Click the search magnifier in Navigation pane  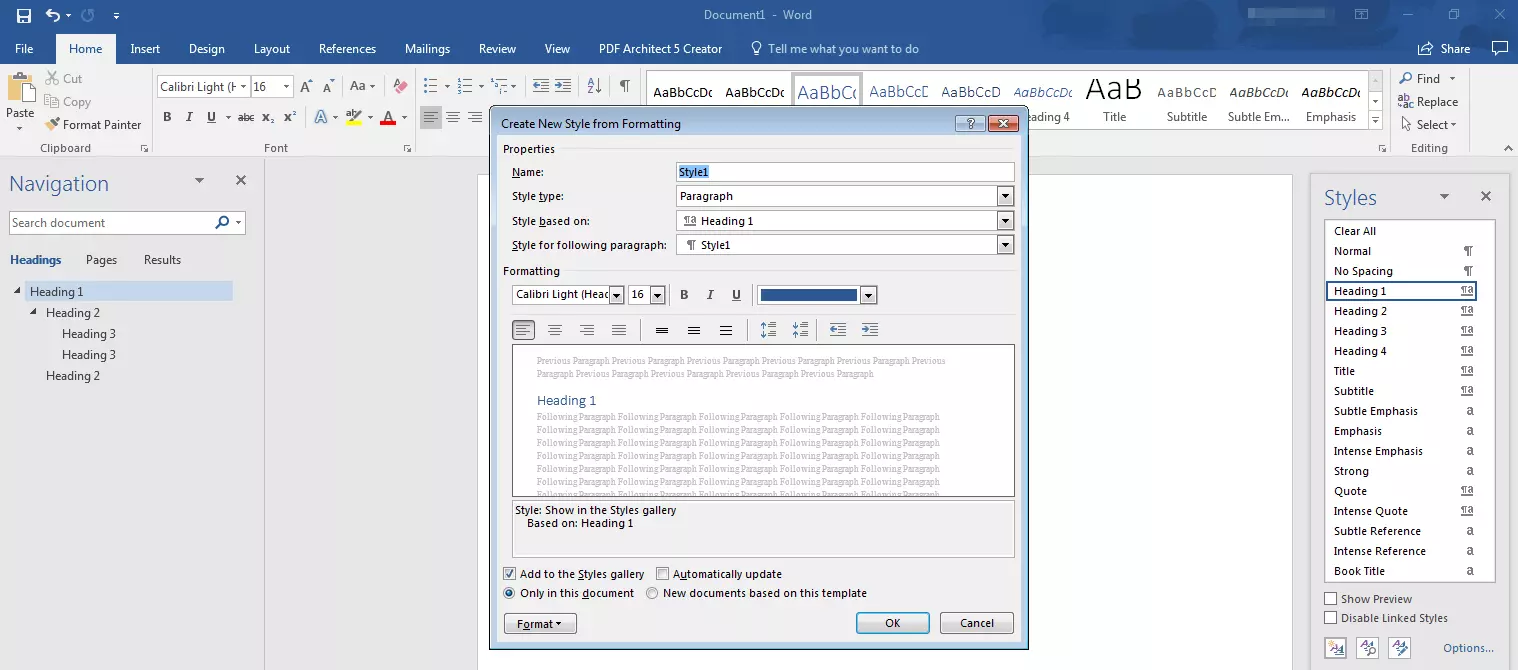[x=222, y=223]
